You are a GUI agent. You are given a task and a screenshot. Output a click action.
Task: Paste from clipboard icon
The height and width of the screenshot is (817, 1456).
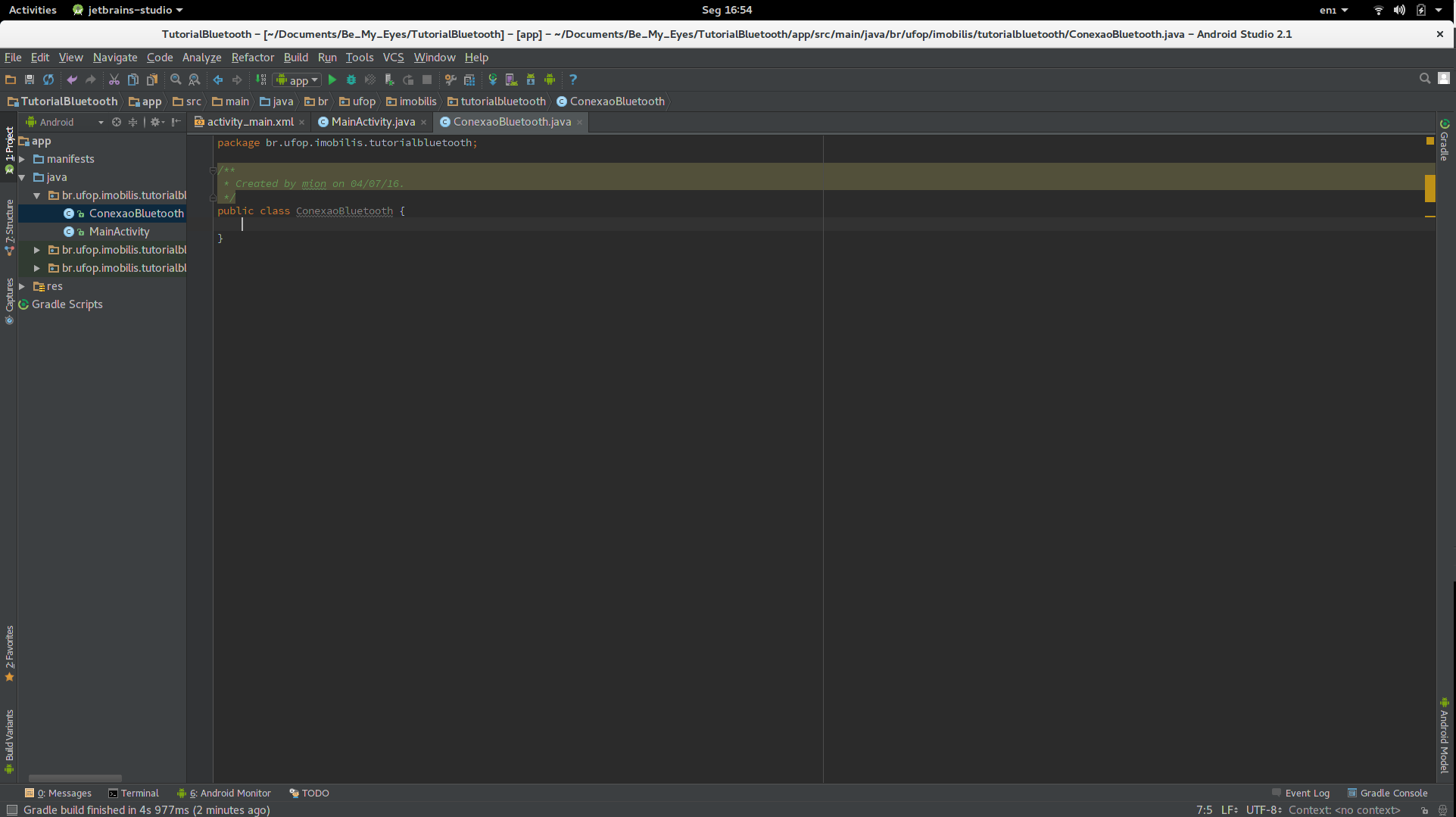tap(152, 80)
